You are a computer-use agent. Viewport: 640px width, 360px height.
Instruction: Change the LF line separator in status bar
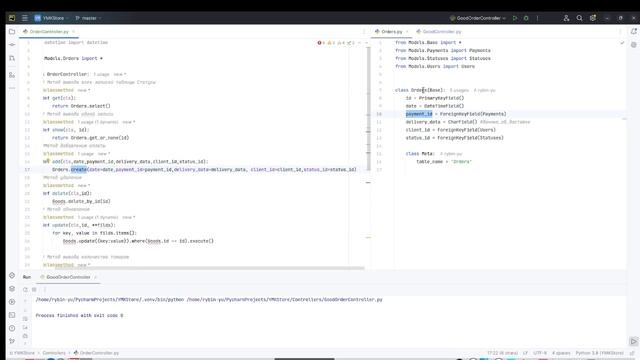(x=525, y=353)
